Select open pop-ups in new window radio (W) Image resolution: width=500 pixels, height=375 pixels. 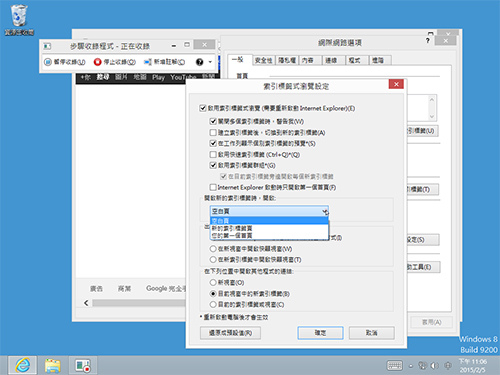(x=213, y=249)
